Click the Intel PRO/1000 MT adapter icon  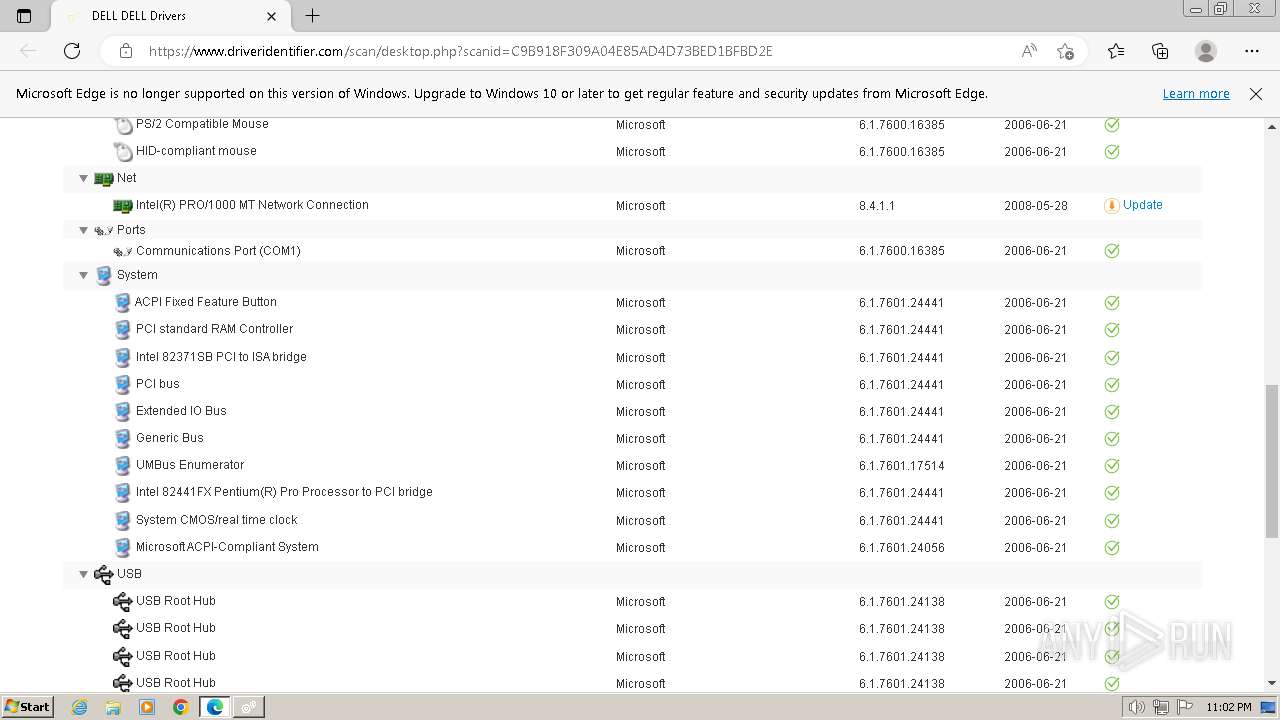tap(123, 206)
